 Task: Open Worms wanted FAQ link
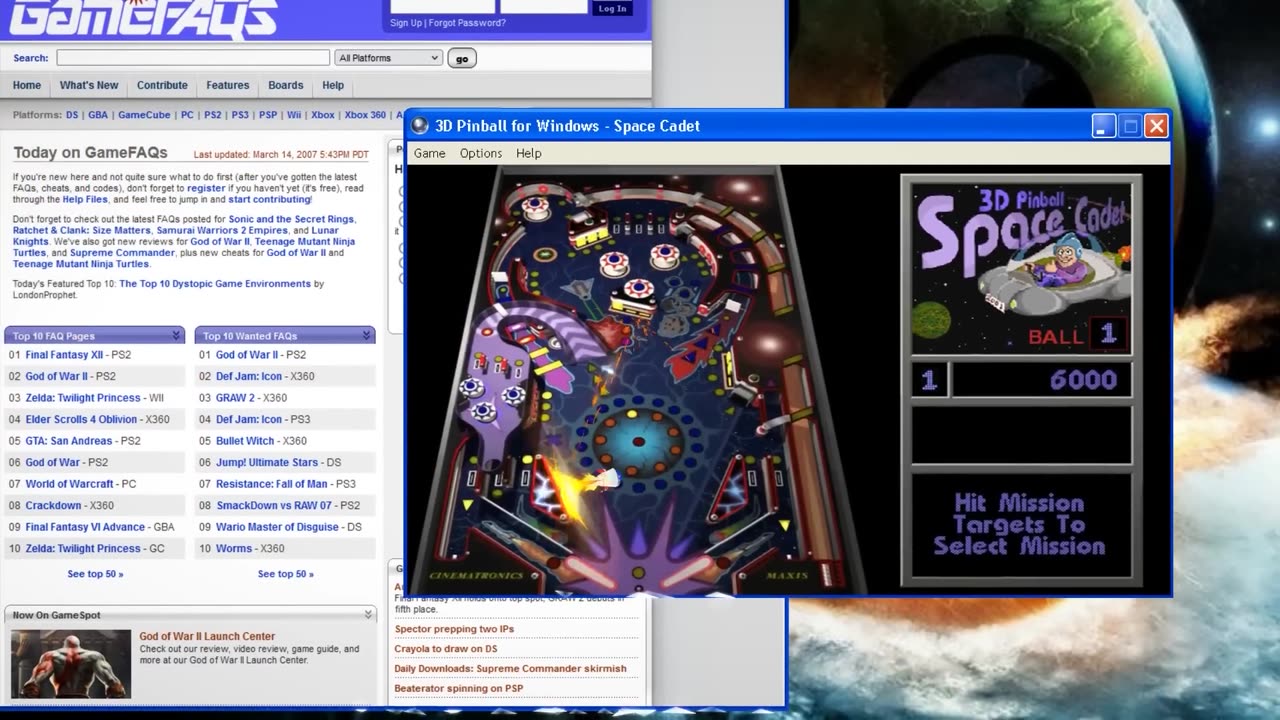[234, 549]
